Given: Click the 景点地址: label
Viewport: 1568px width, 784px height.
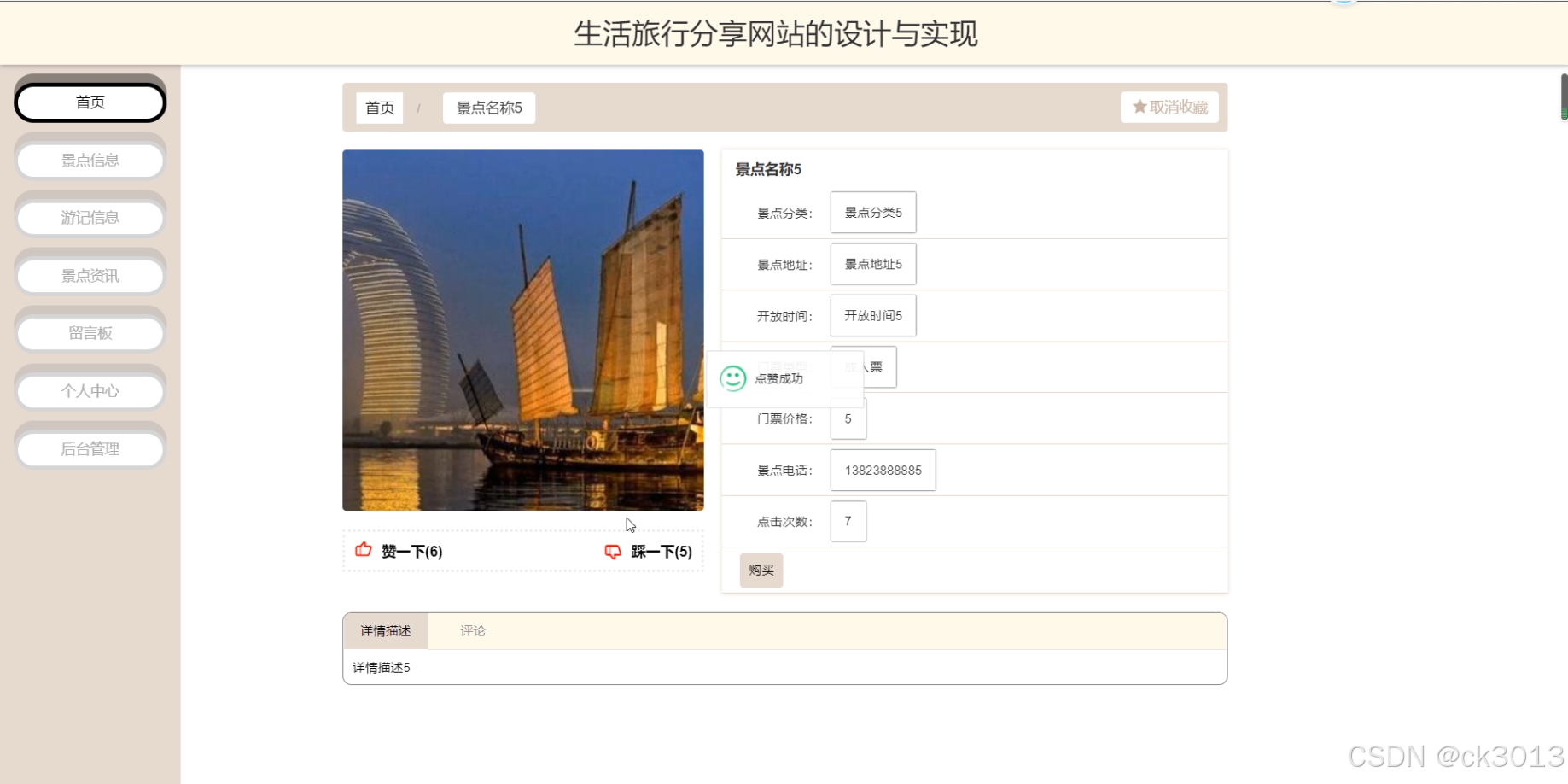Looking at the screenshot, I should coord(784,265).
